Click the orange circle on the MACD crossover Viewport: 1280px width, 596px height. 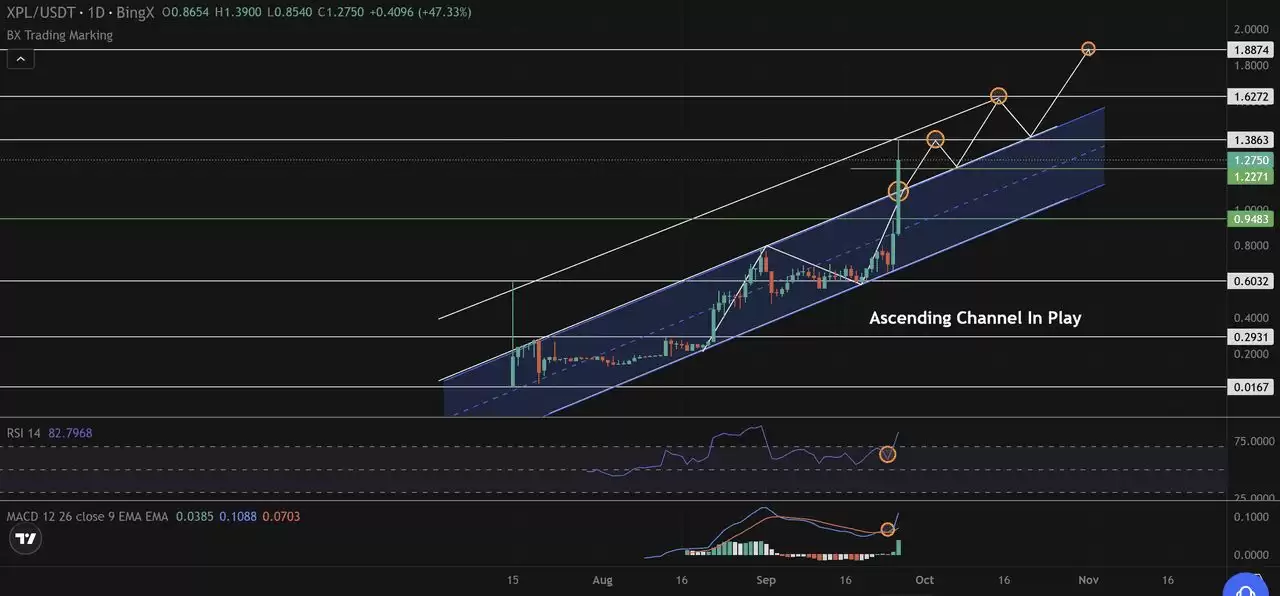pos(887,528)
